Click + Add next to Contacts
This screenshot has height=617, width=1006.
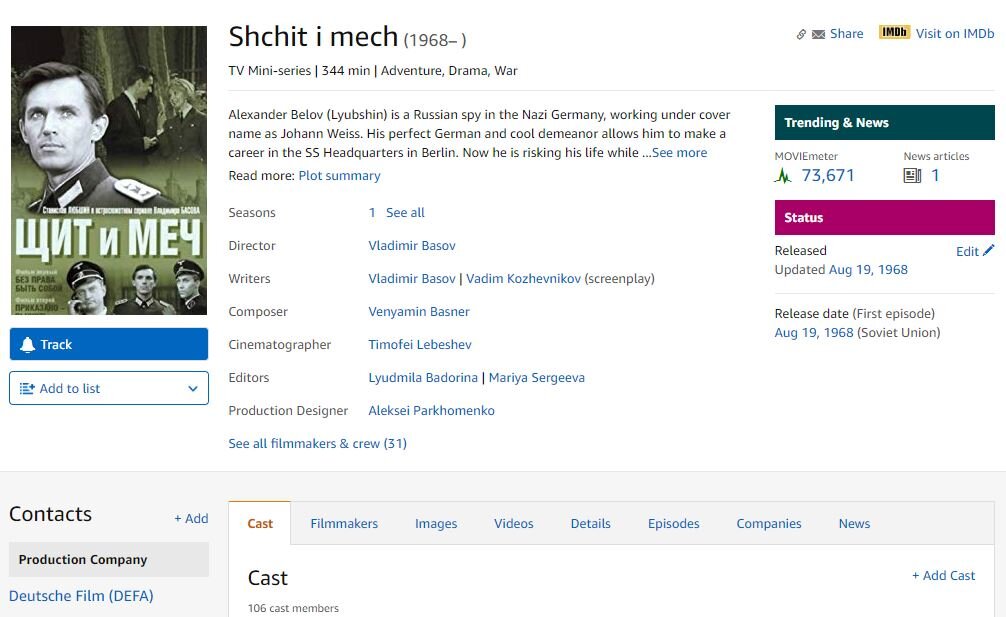coord(191,518)
